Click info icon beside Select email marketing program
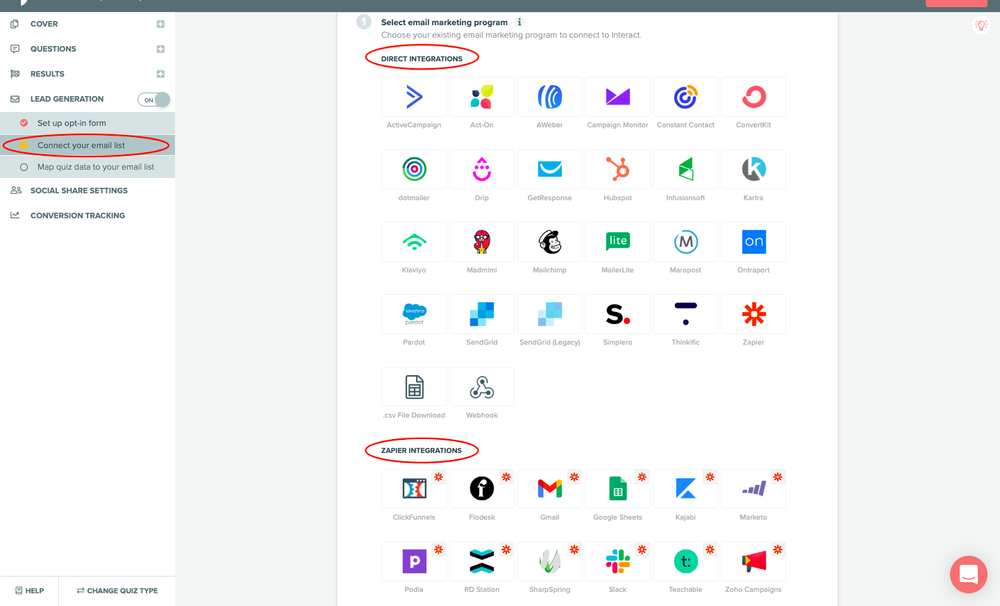Image resolution: width=1000 pixels, height=606 pixels. 520,22
